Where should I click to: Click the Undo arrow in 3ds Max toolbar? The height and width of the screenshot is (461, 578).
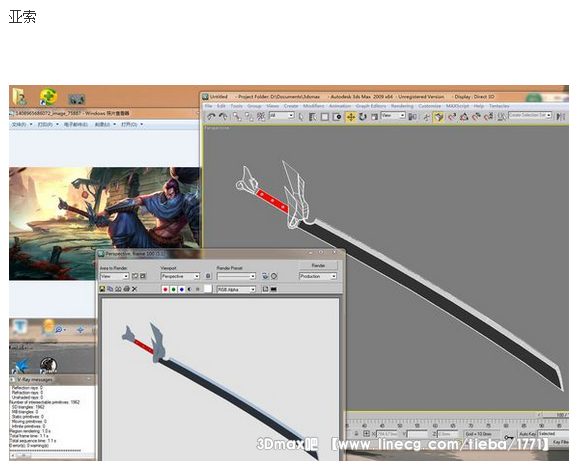(211, 117)
